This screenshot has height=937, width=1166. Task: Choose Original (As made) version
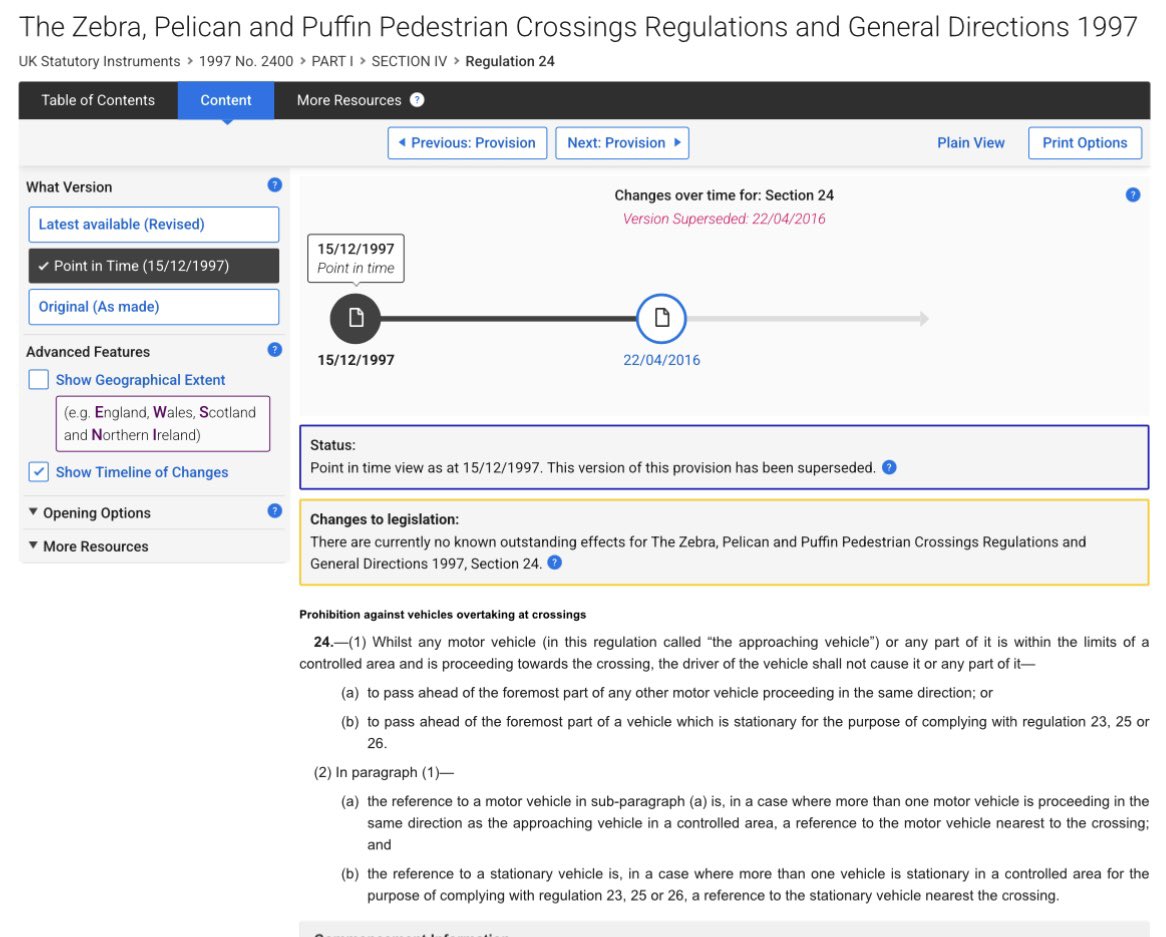point(154,306)
